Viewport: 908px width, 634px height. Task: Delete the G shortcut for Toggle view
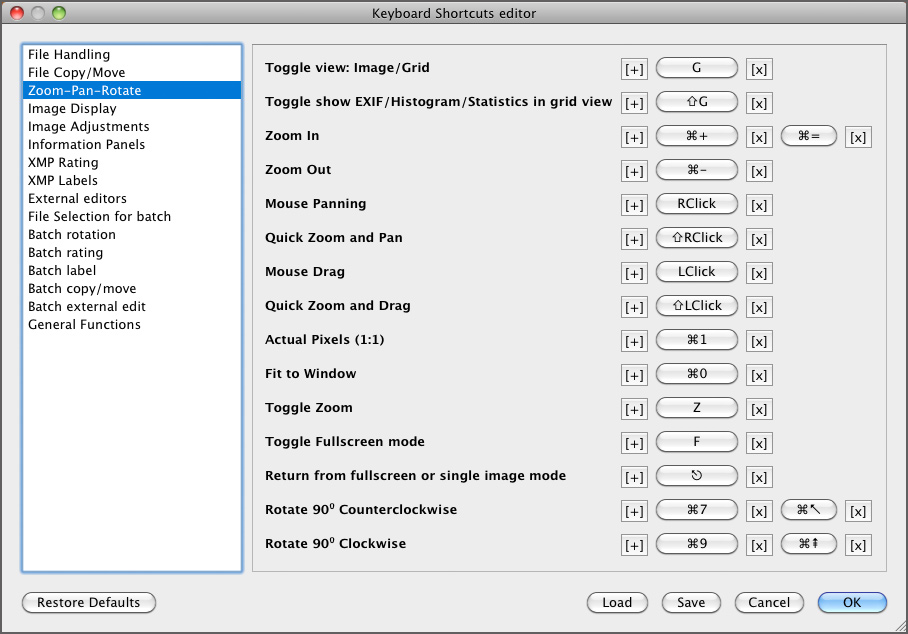[x=760, y=69]
